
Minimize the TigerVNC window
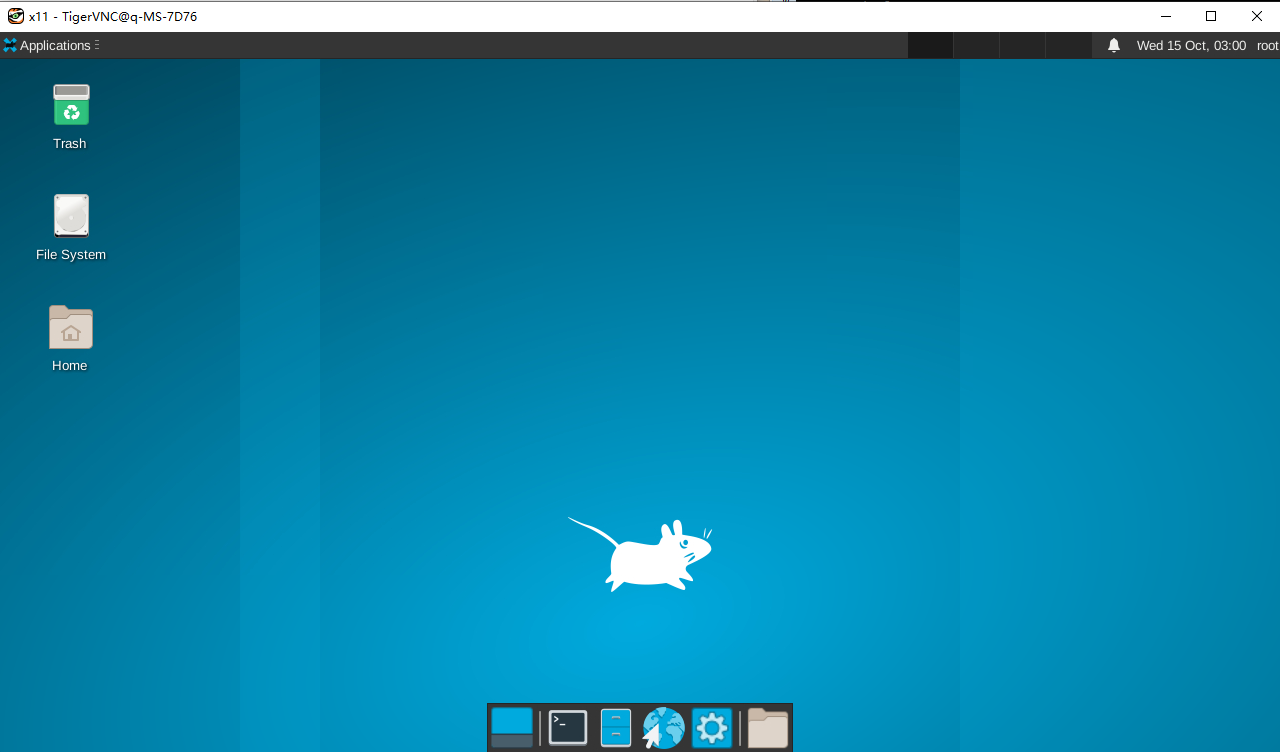[x=1165, y=16]
